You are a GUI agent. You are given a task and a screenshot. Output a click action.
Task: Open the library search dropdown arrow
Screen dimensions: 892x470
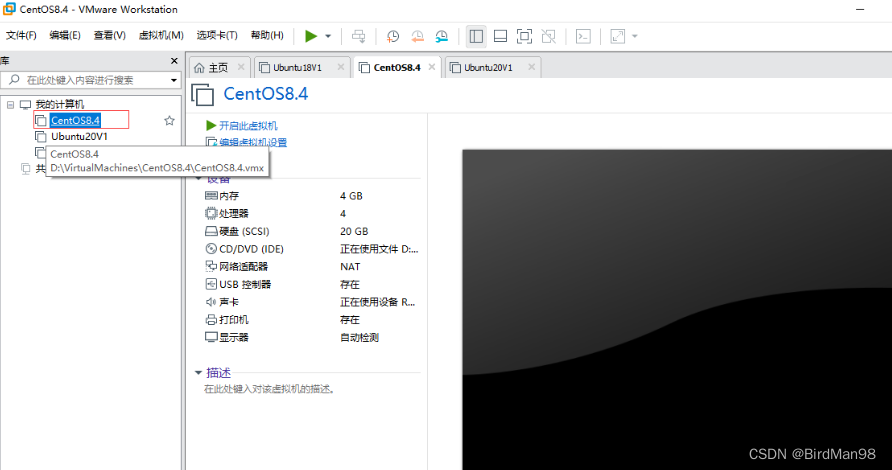174,80
